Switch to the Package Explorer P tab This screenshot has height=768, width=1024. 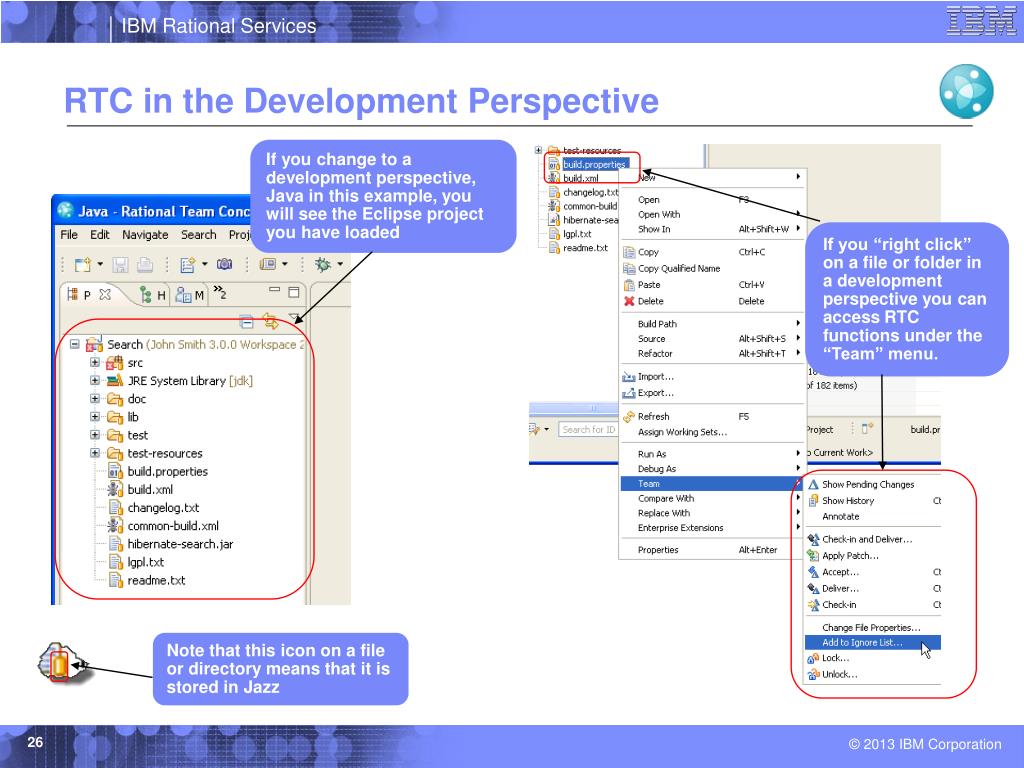tap(86, 295)
